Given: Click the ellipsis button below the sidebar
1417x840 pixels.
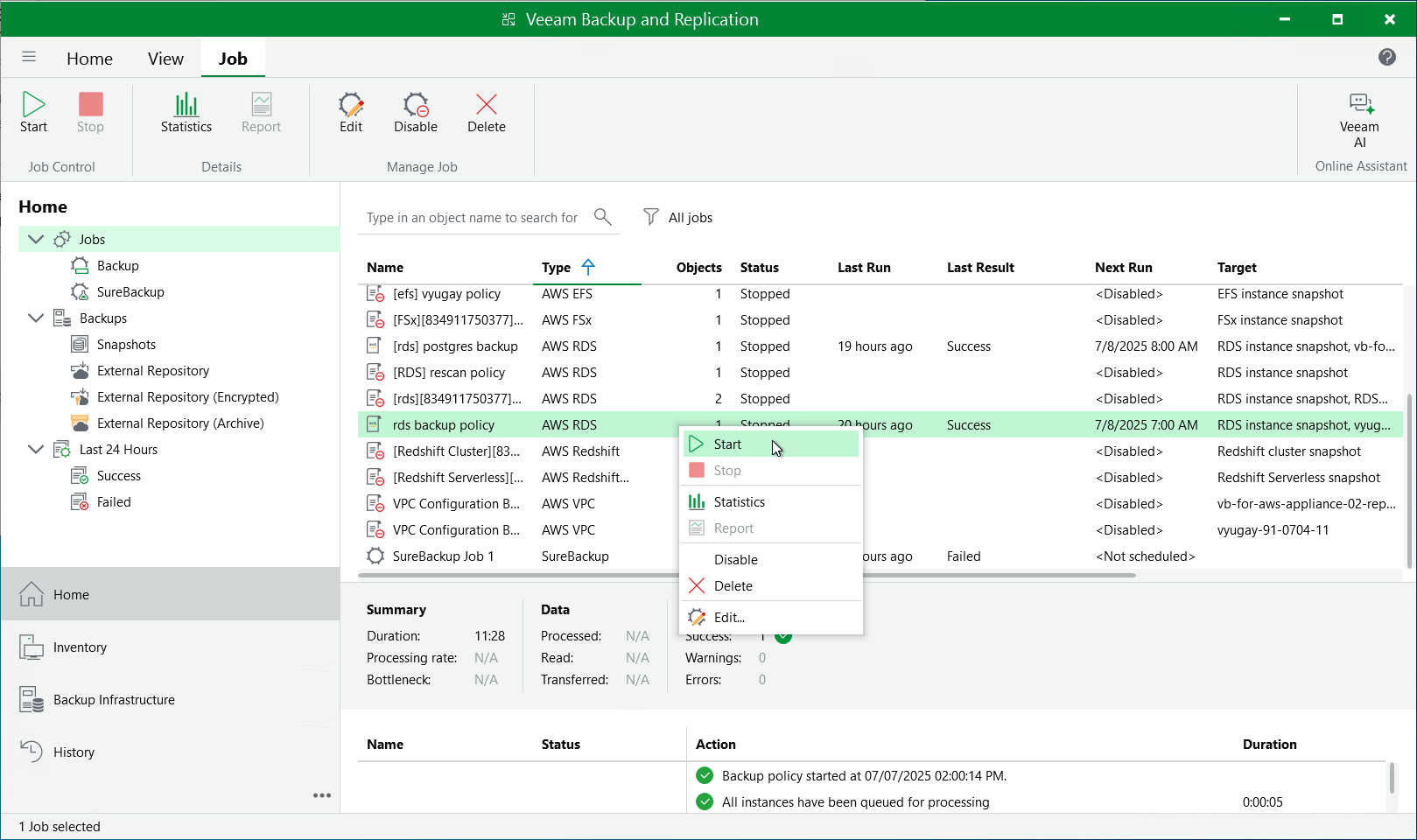Looking at the screenshot, I should click(321, 794).
